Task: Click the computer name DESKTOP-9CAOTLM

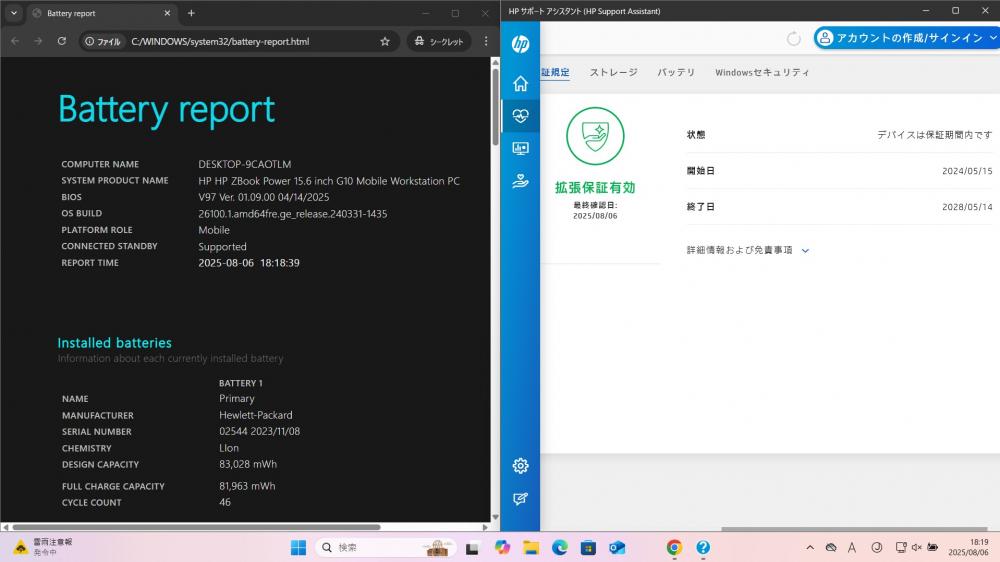Action: coord(245,164)
